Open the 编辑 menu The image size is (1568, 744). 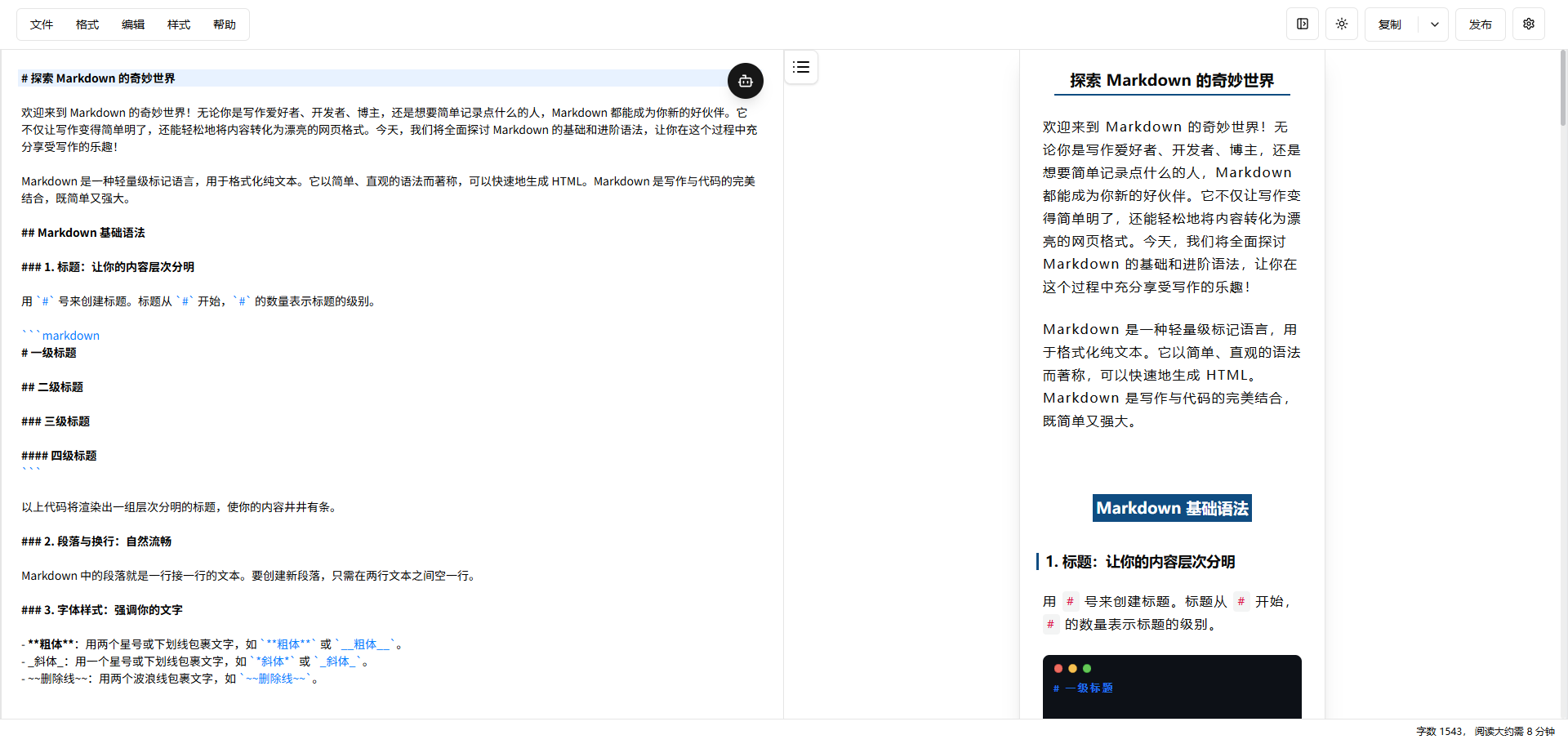(x=133, y=25)
